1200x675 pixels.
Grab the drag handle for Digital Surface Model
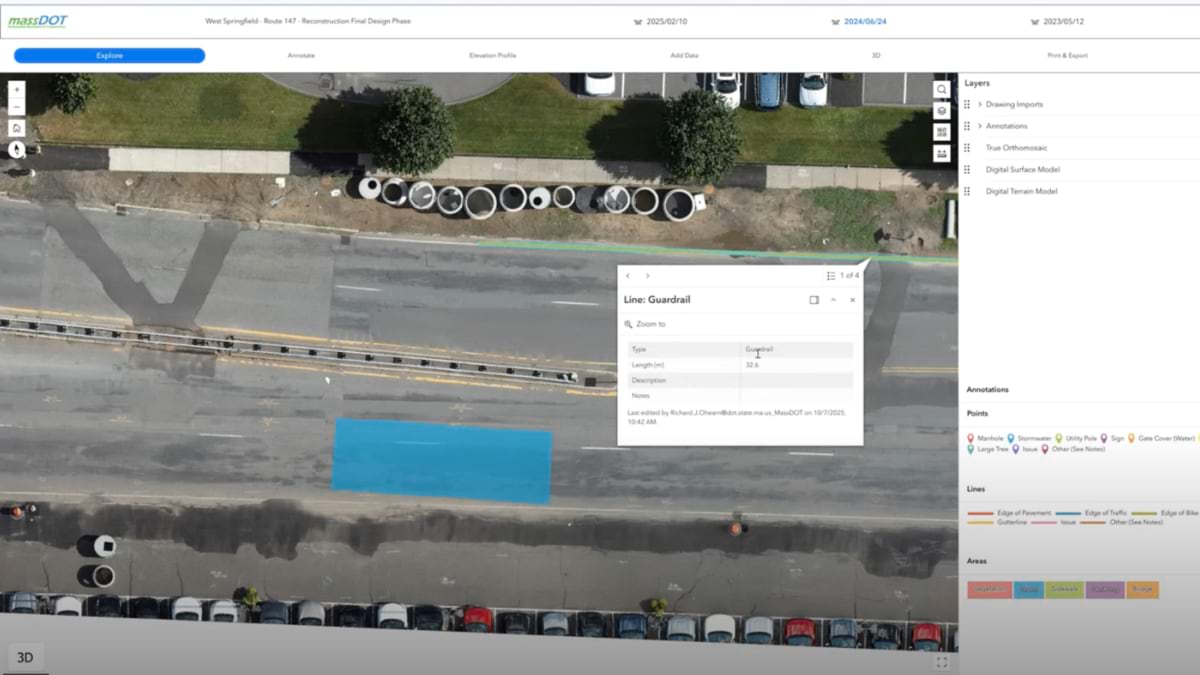point(967,170)
